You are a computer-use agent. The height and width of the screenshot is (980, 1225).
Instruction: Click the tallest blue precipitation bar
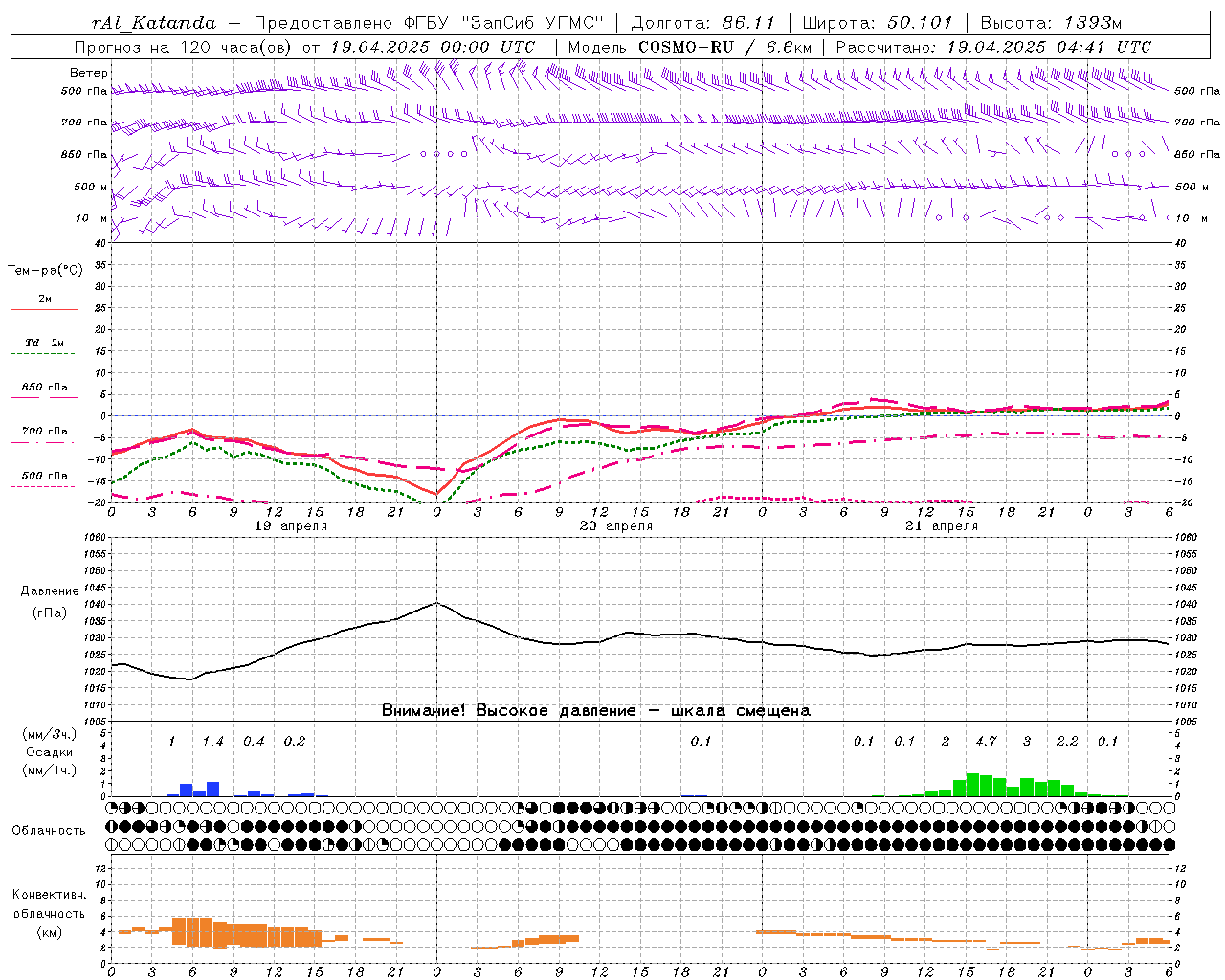(x=212, y=790)
